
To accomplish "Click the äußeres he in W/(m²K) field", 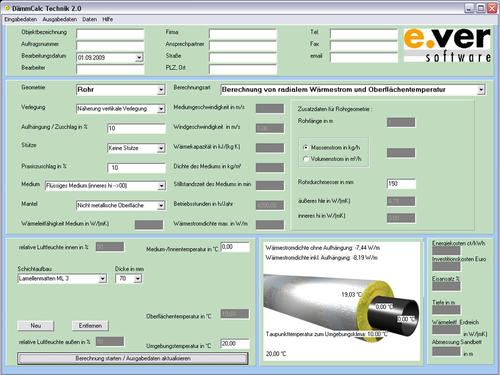I will pyautogui.click(x=401, y=201).
